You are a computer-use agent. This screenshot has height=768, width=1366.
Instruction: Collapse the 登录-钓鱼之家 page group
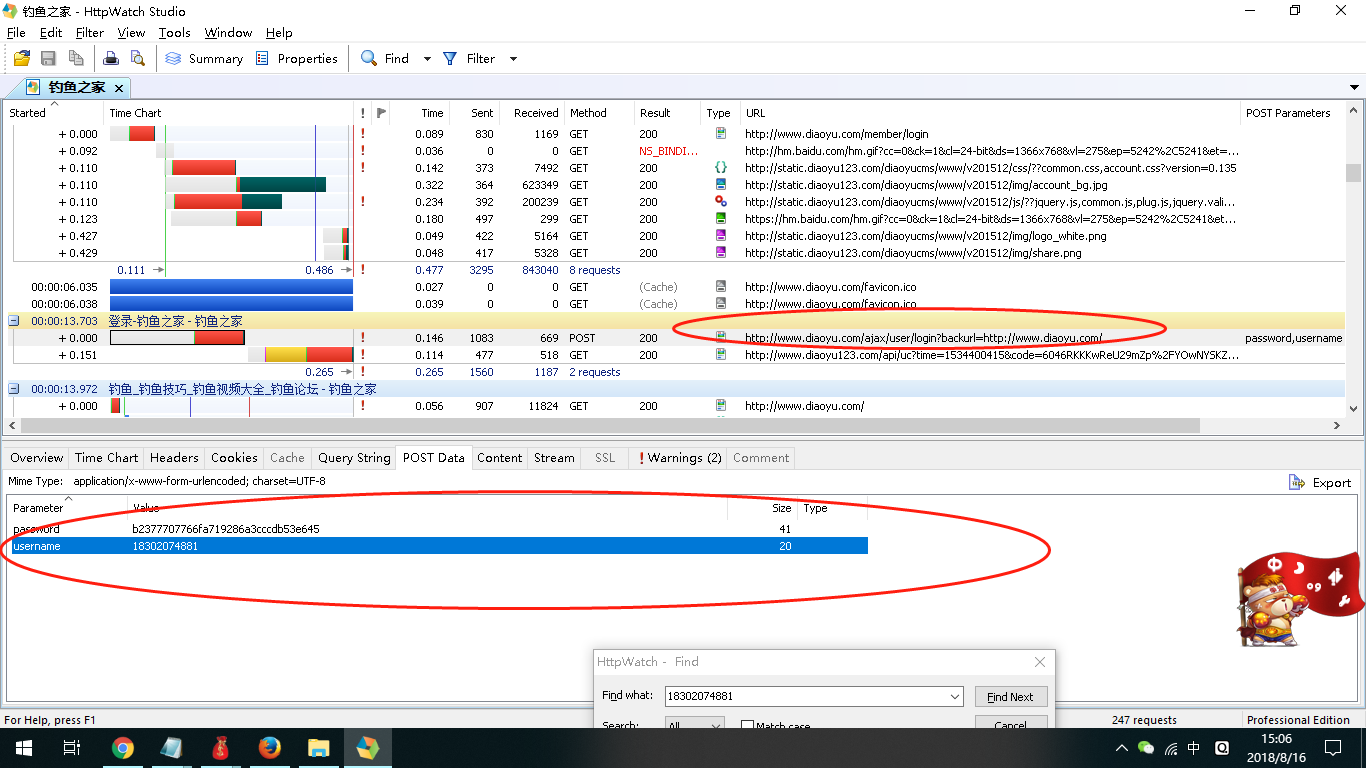tap(14, 321)
